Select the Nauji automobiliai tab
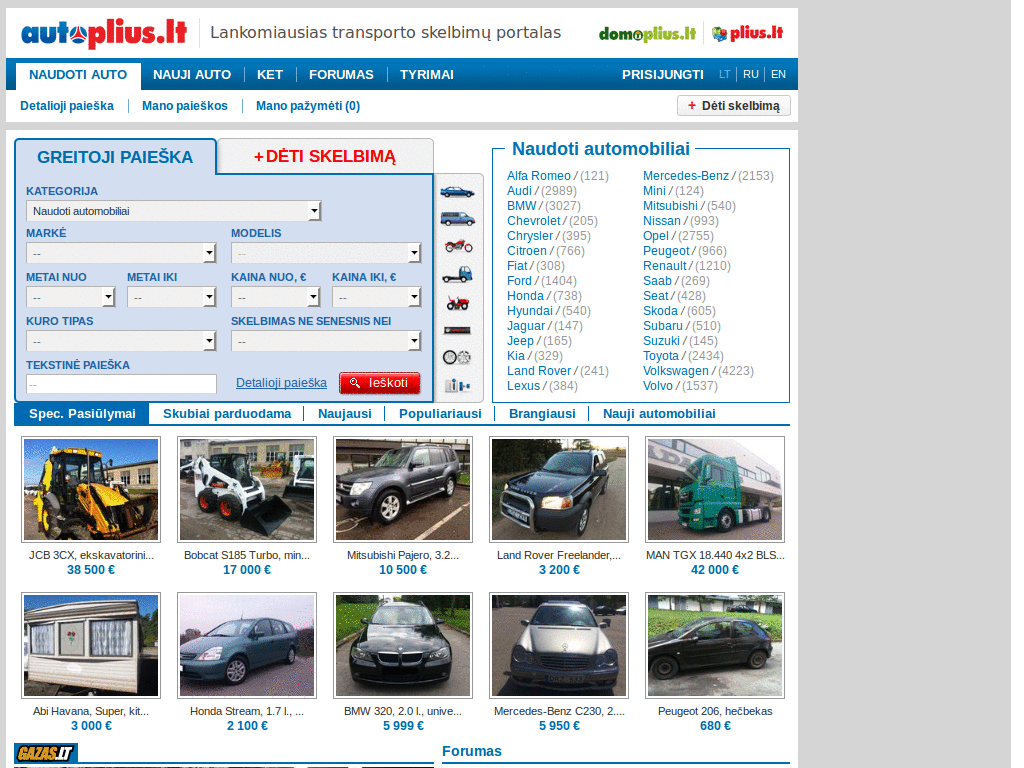The width and height of the screenshot is (1024, 768). click(659, 413)
